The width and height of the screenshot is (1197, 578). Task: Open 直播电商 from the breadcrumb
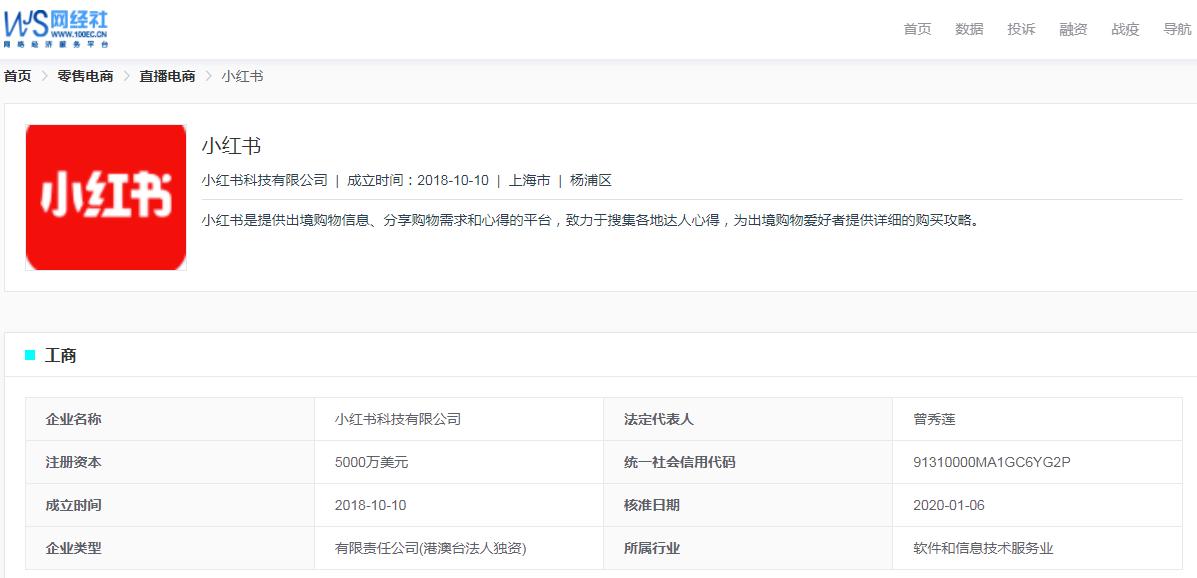coord(166,76)
